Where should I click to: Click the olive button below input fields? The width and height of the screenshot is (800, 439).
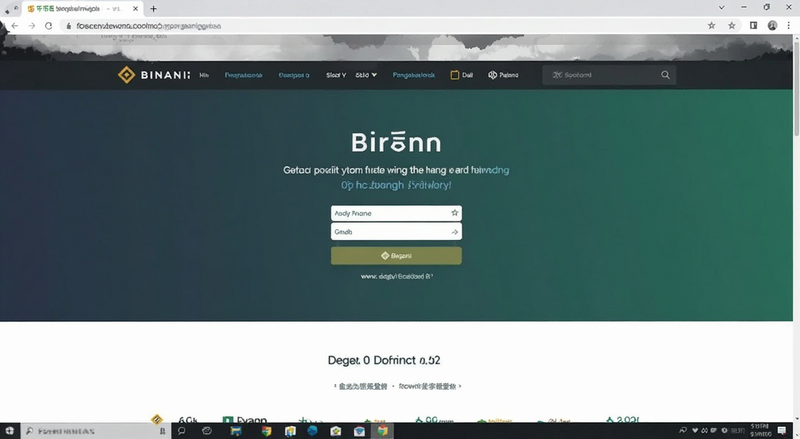(396, 256)
